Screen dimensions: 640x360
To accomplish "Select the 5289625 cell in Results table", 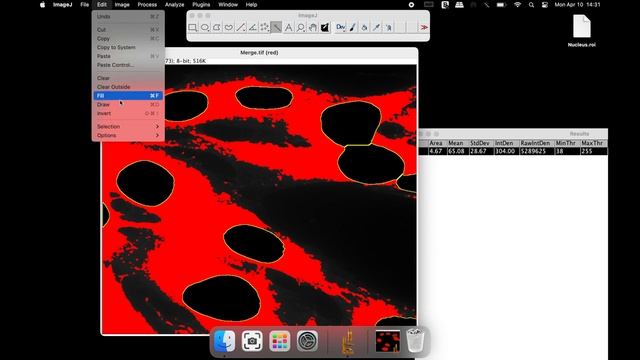I will point(536,151).
